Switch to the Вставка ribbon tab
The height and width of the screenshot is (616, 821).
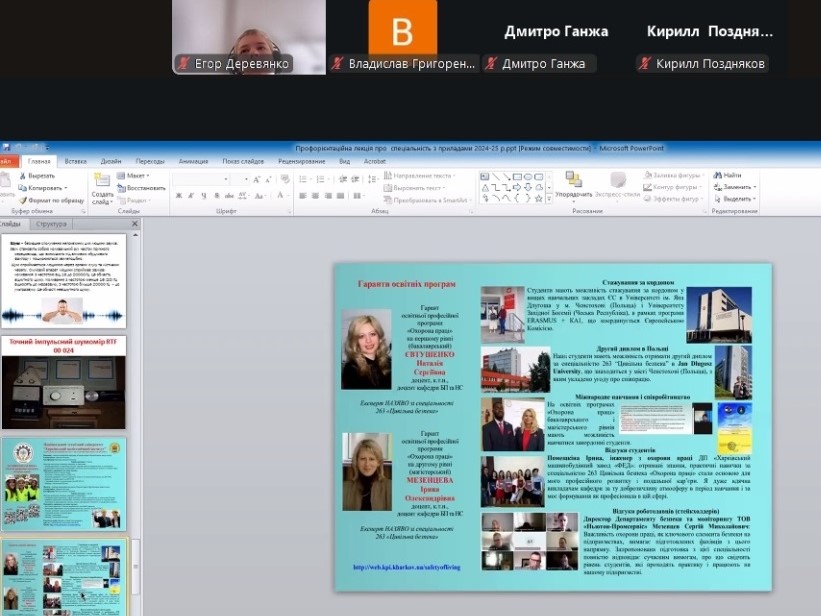click(x=75, y=160)
